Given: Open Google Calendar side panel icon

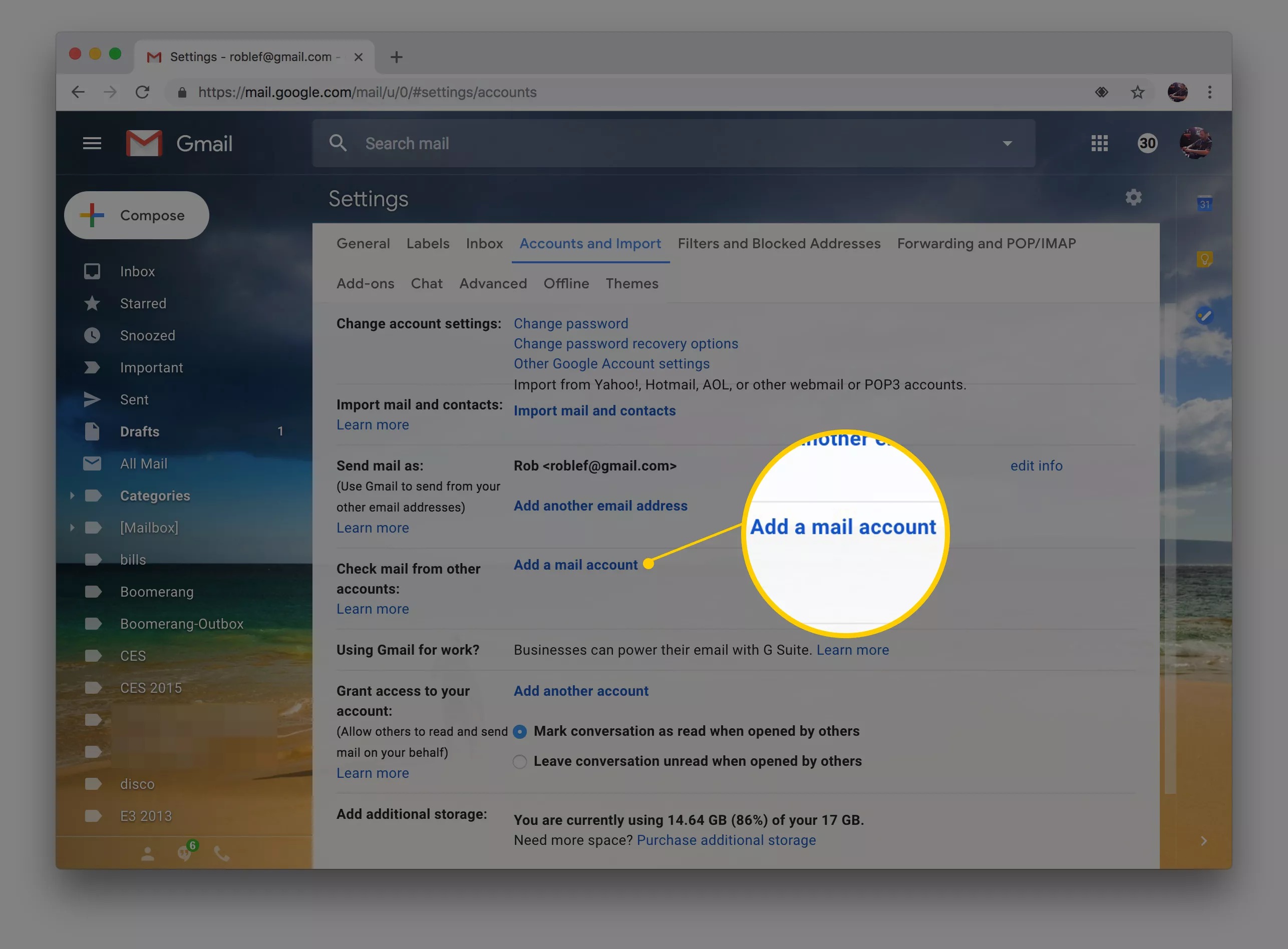Looking at the screenshot, I should click(1205, 203).
